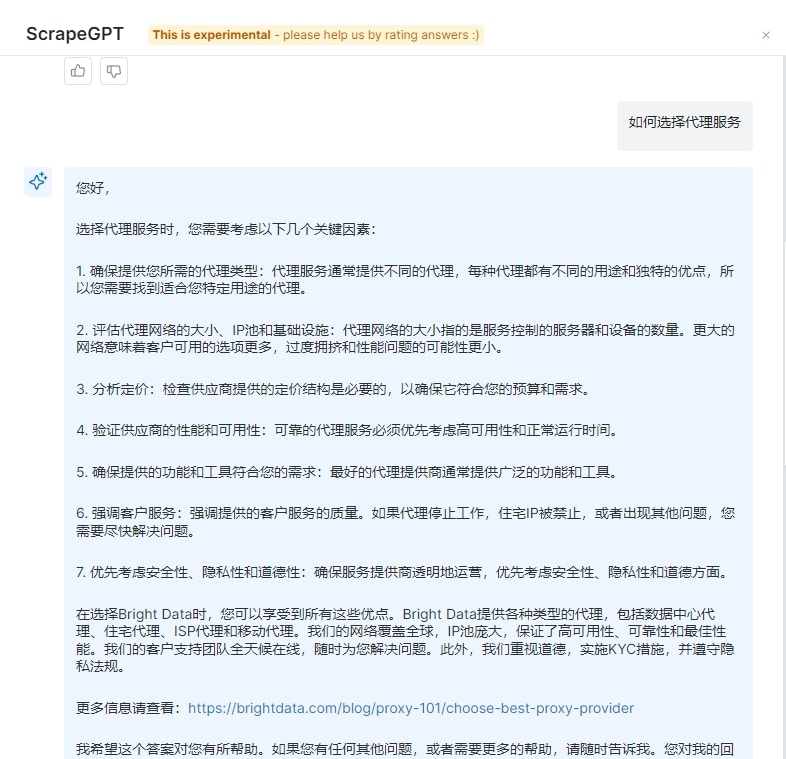Image resolution: width=786 pixels, height=759 pixels.
Task: Click the label "更多信息请查看:"
Action: point(128,708)
